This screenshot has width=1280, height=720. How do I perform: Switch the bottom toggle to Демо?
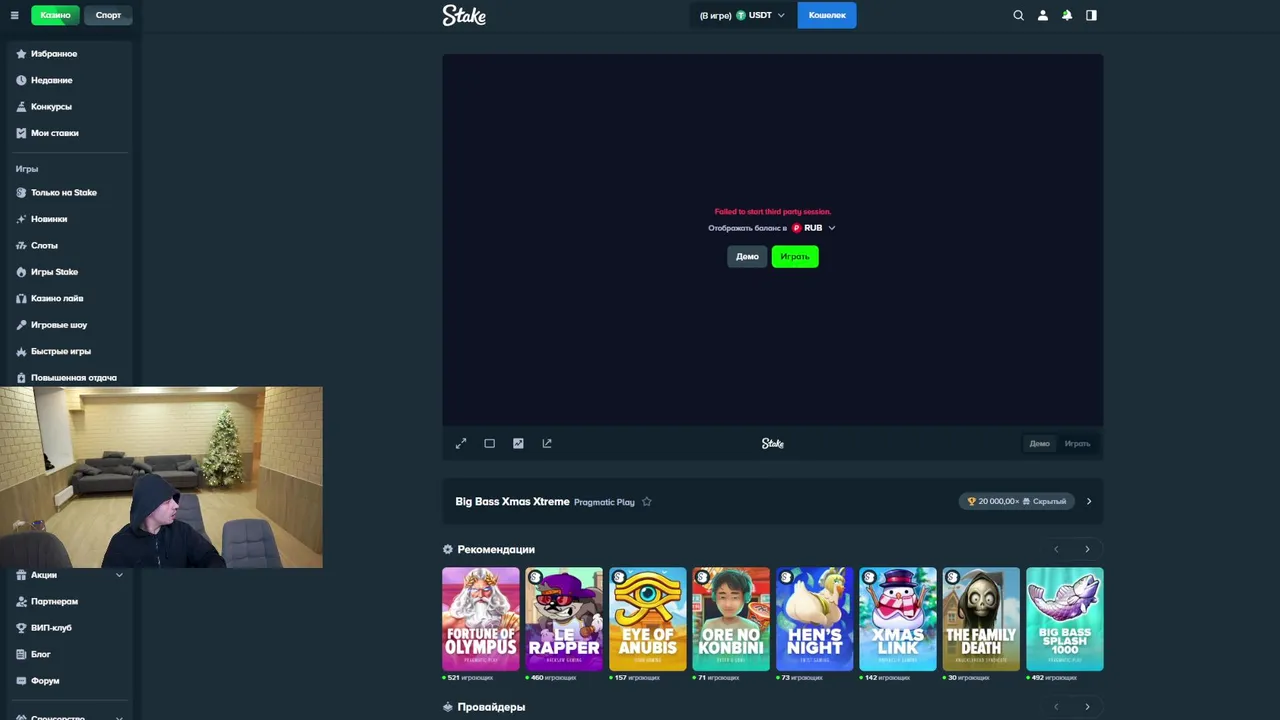(1040, 444)
